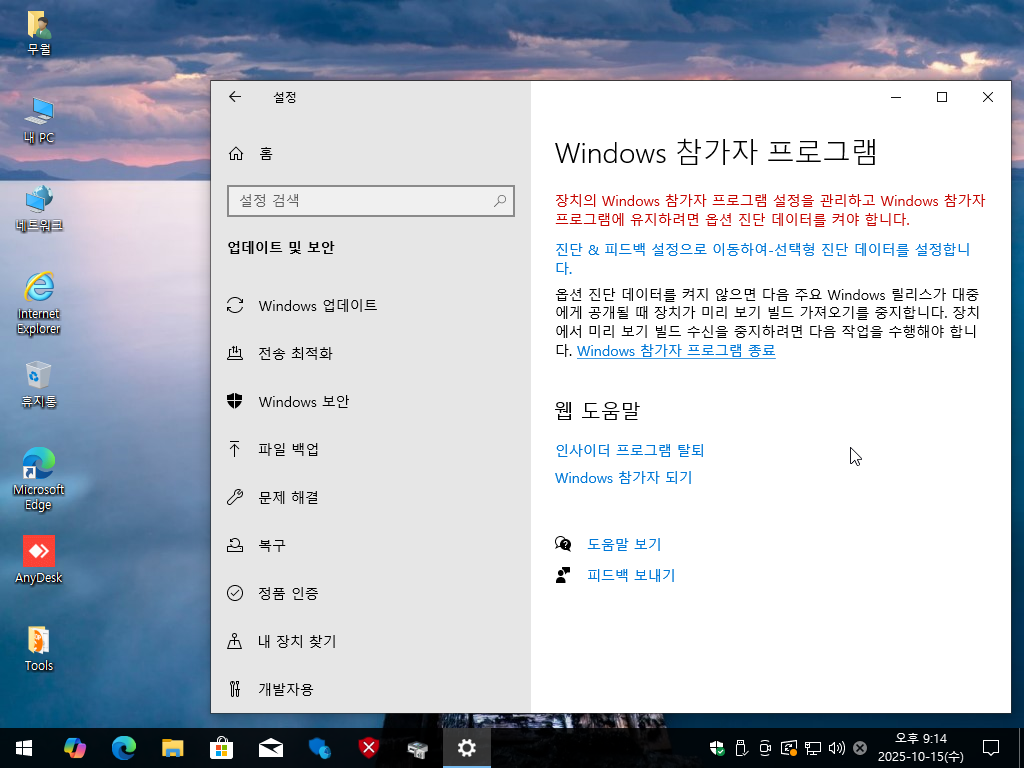Open File Explorer from the taskbar

click(x=172, y=748)
